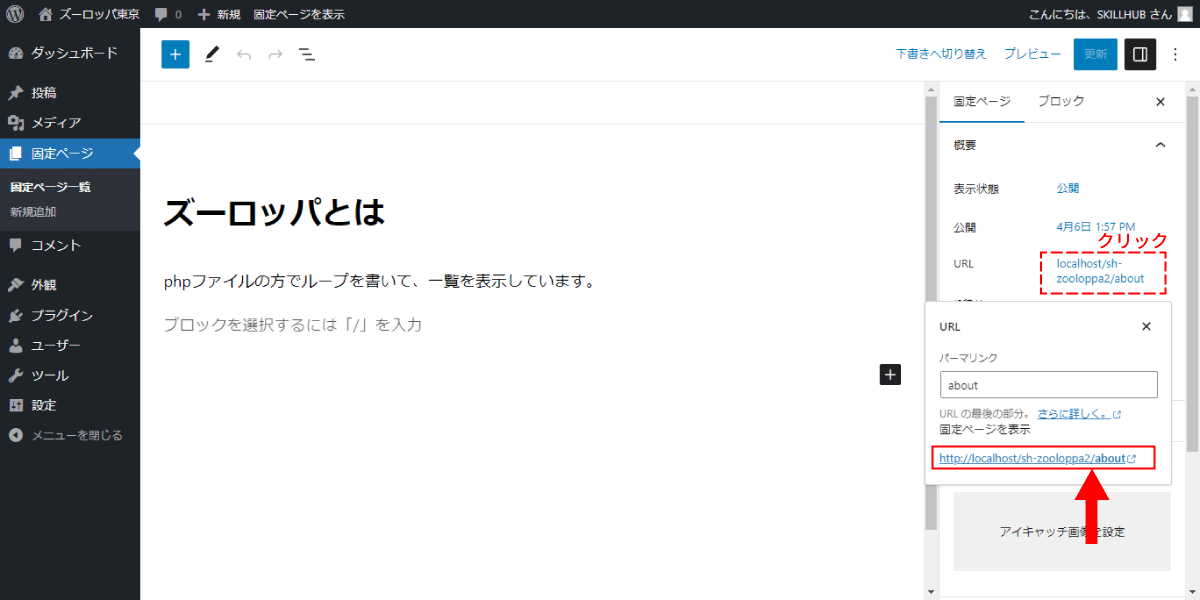Viewport: 1200px width, 600px height.
Task: Open 固定ページ一覧 submenu item
Action: (50, 187)
